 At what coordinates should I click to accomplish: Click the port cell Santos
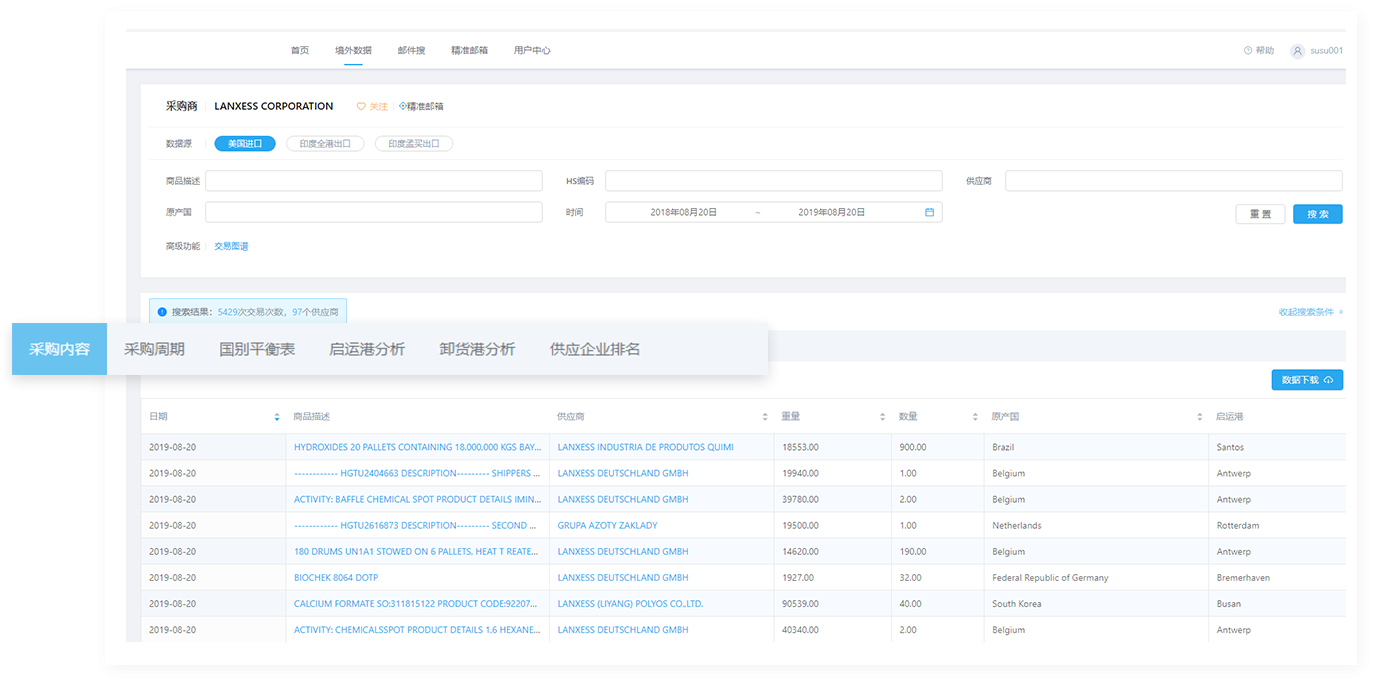point(1230,447)
